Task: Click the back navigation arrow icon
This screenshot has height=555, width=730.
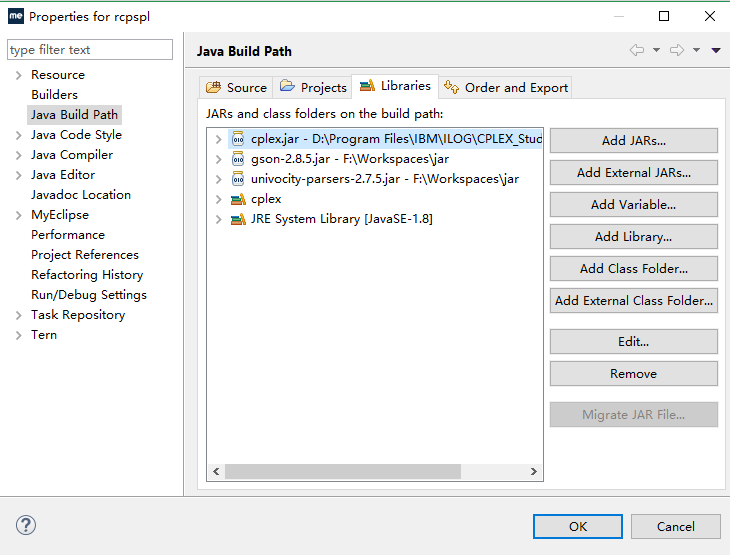Action: pos(637,51)
